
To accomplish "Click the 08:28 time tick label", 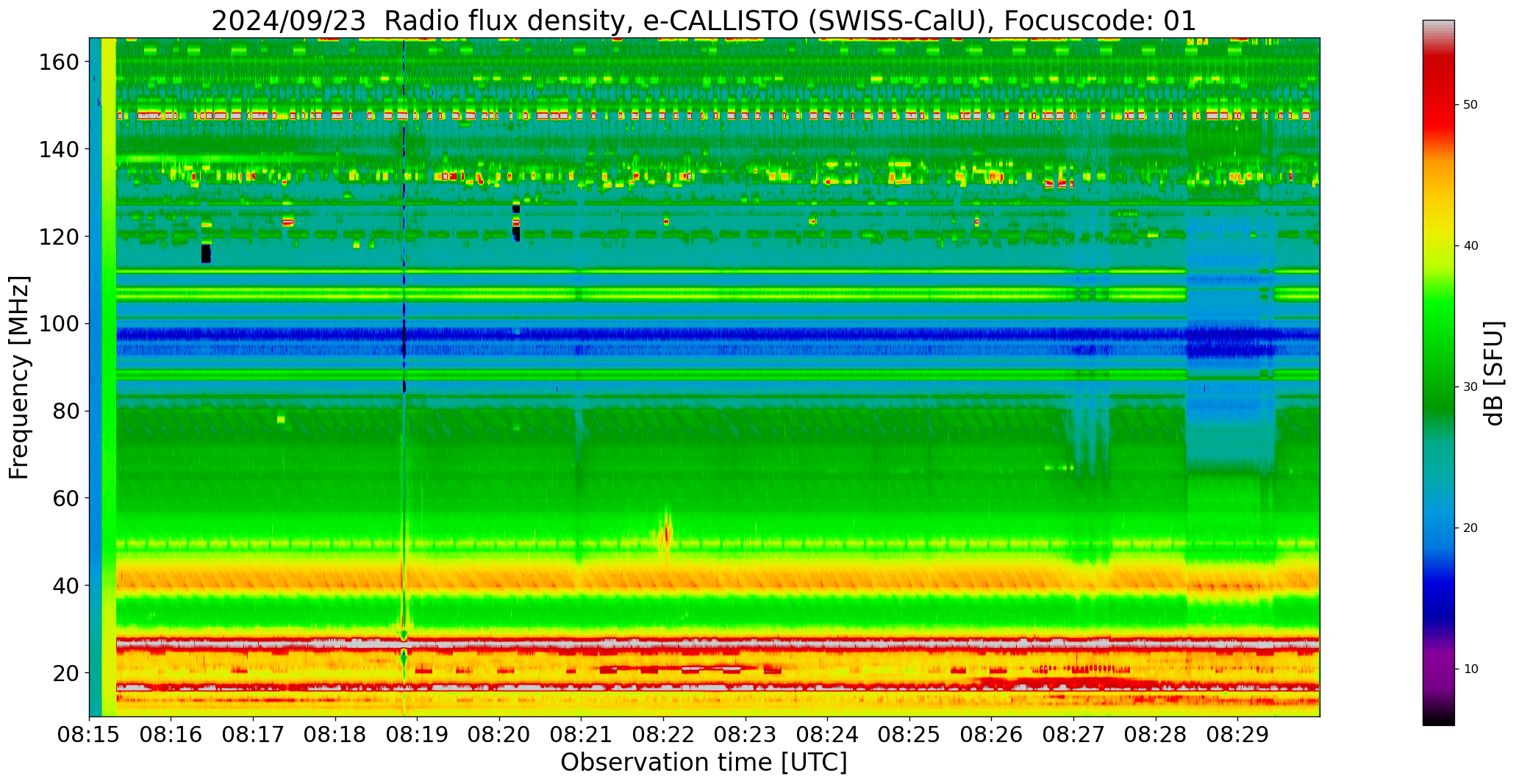I will tap(1156, 734).
